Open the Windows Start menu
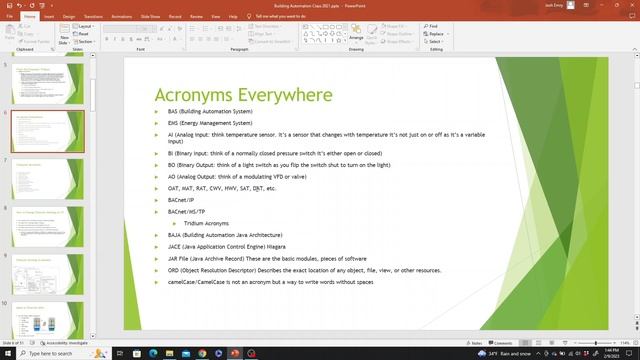 [x=7, y=353]
